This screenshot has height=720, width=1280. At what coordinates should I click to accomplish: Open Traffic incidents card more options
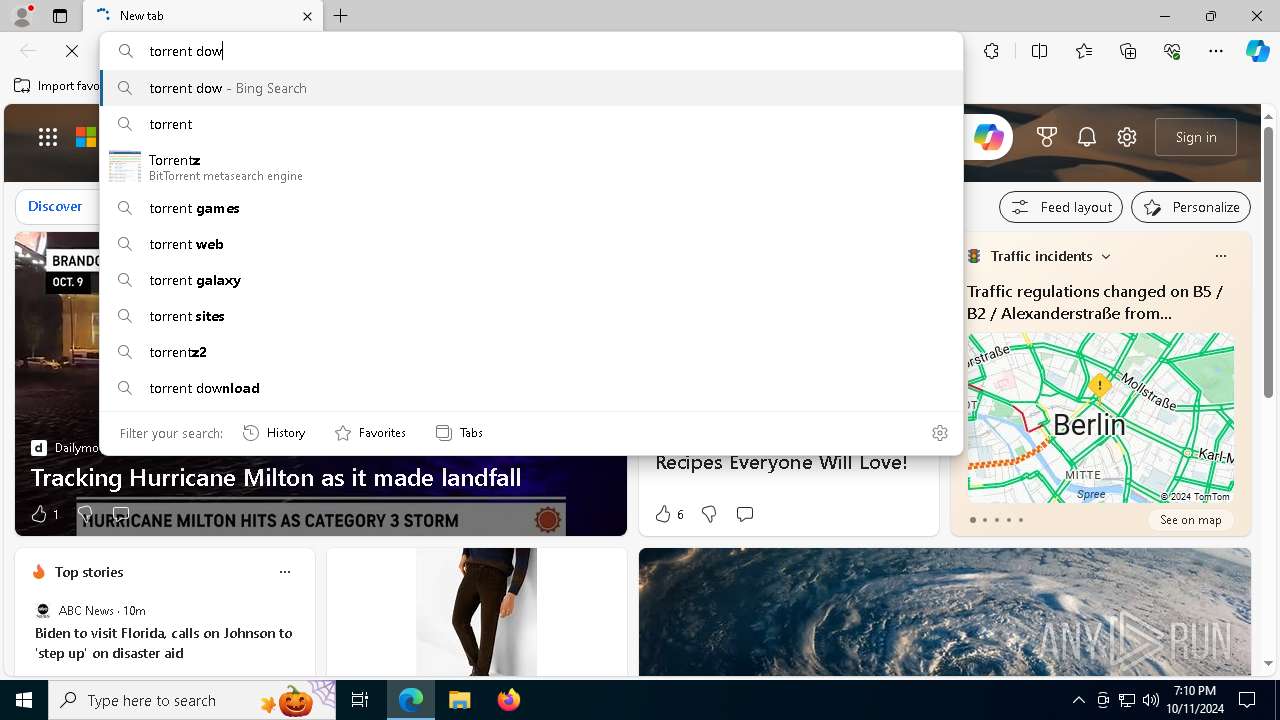click(1220, 256)
